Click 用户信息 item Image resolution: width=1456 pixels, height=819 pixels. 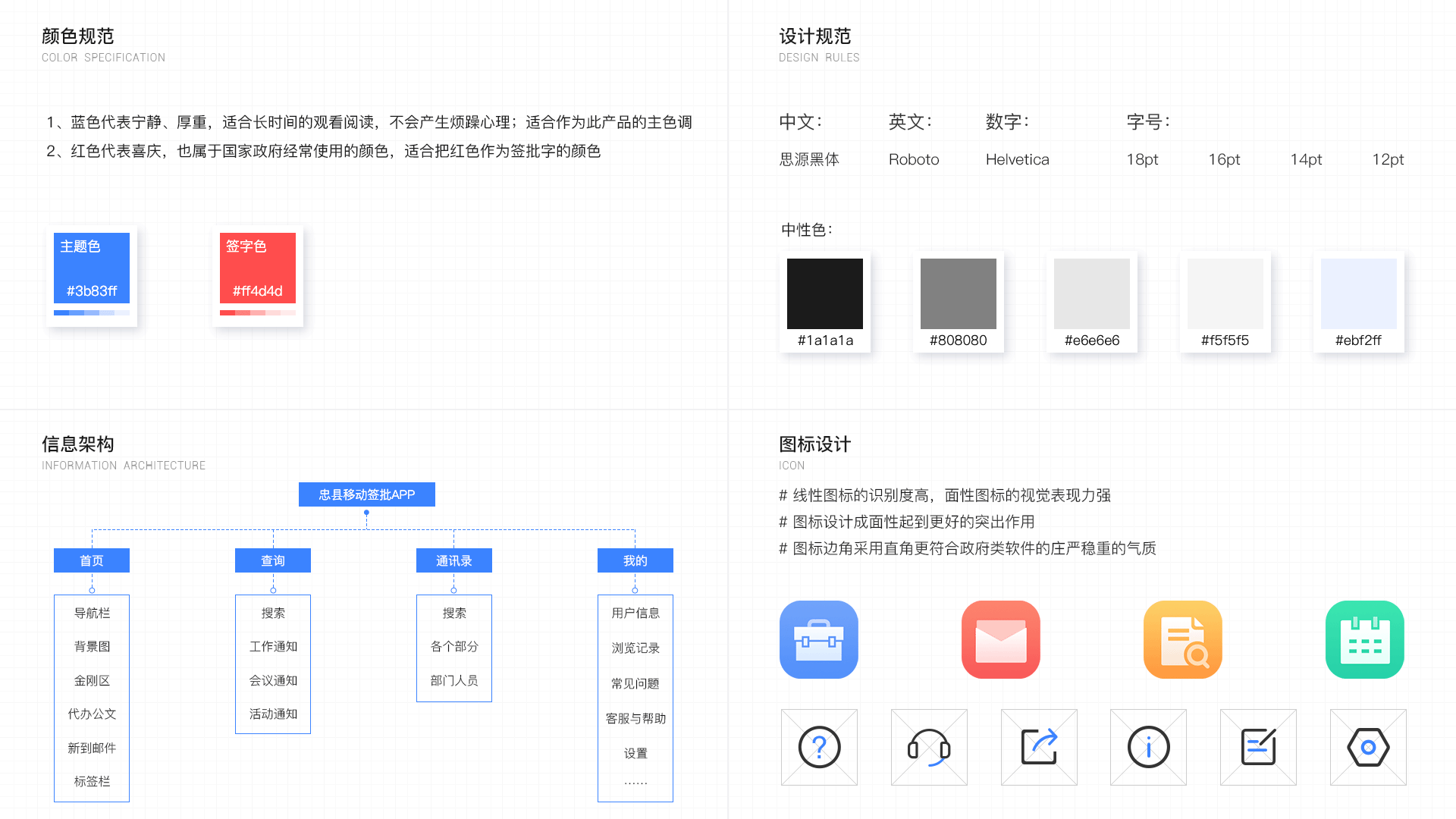tap(635, 613)
